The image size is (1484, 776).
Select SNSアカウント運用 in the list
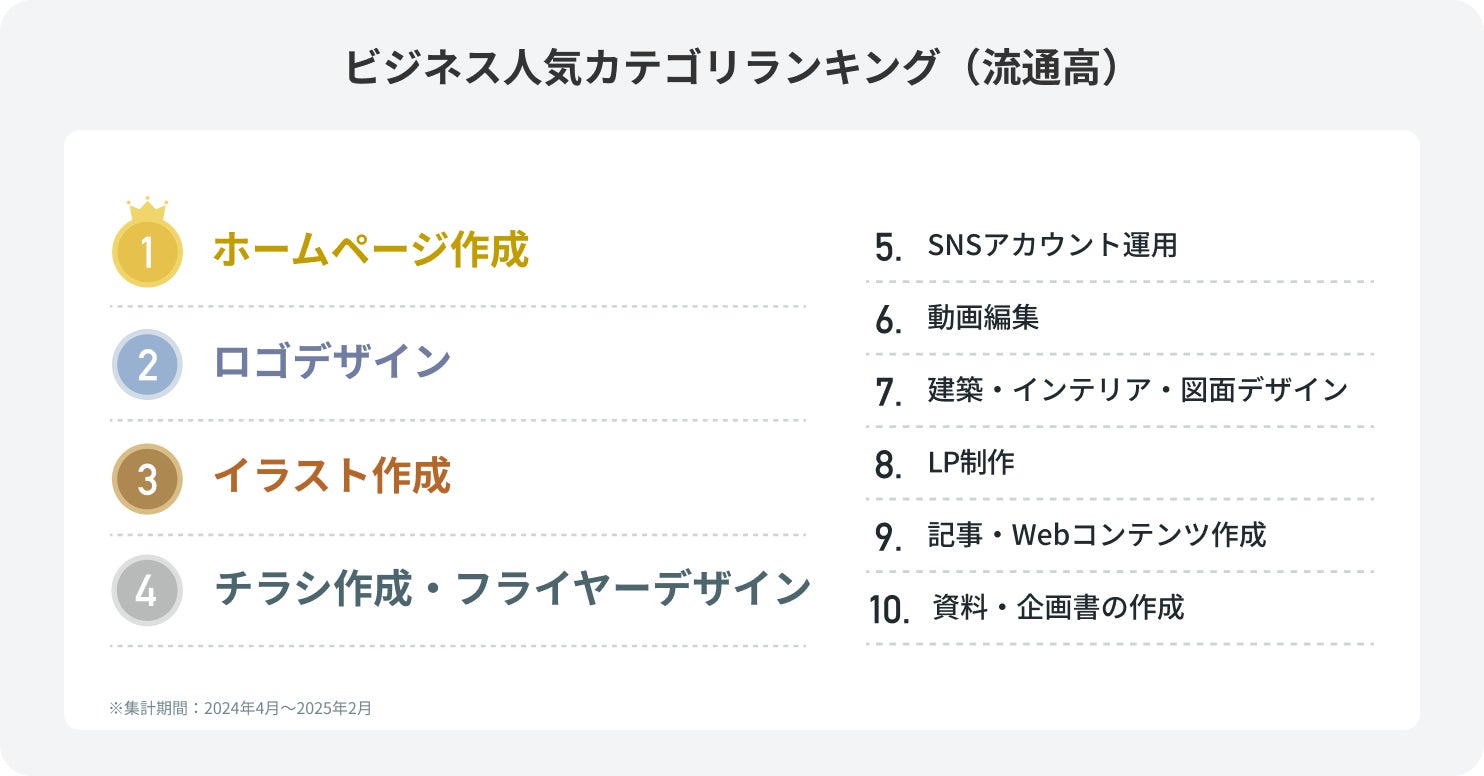(1052, 245)
